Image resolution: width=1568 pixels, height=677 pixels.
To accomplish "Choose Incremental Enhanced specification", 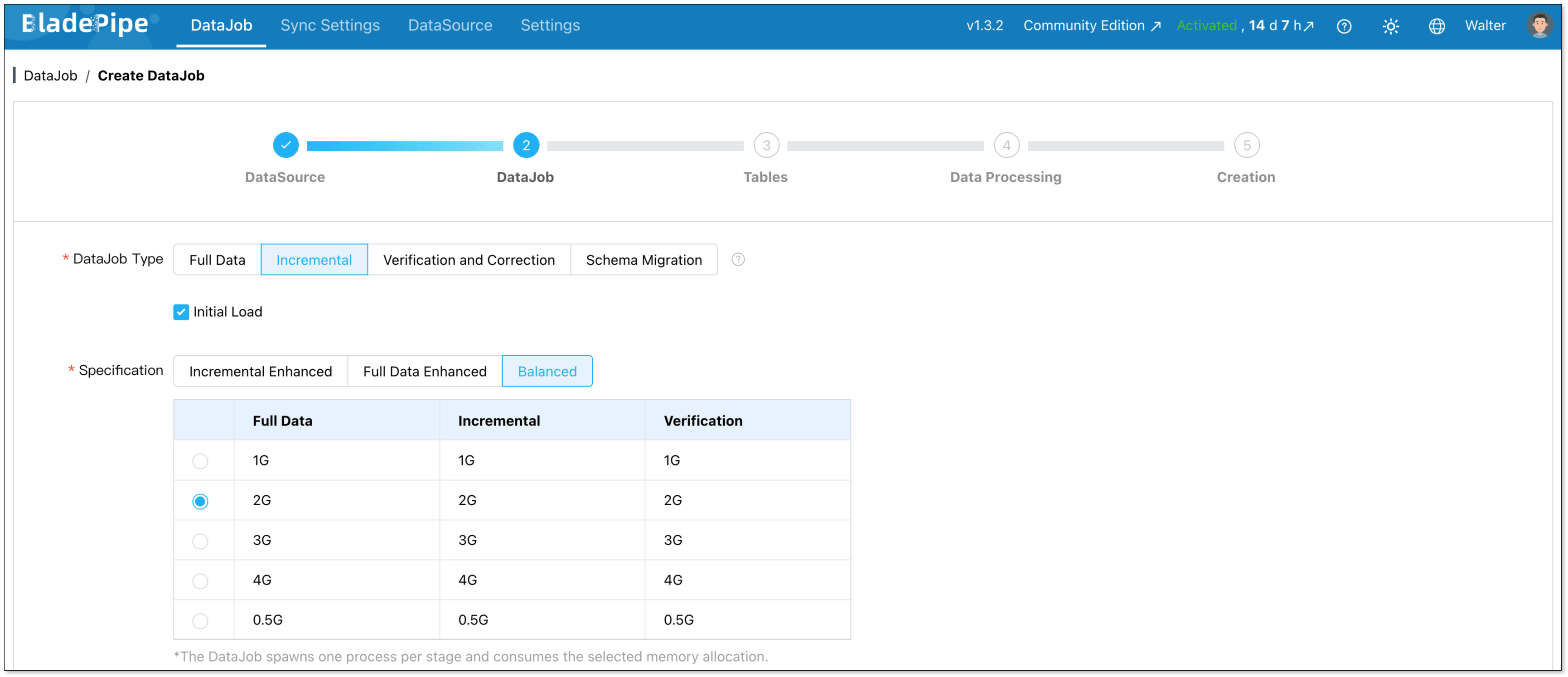I will [261, 372].
